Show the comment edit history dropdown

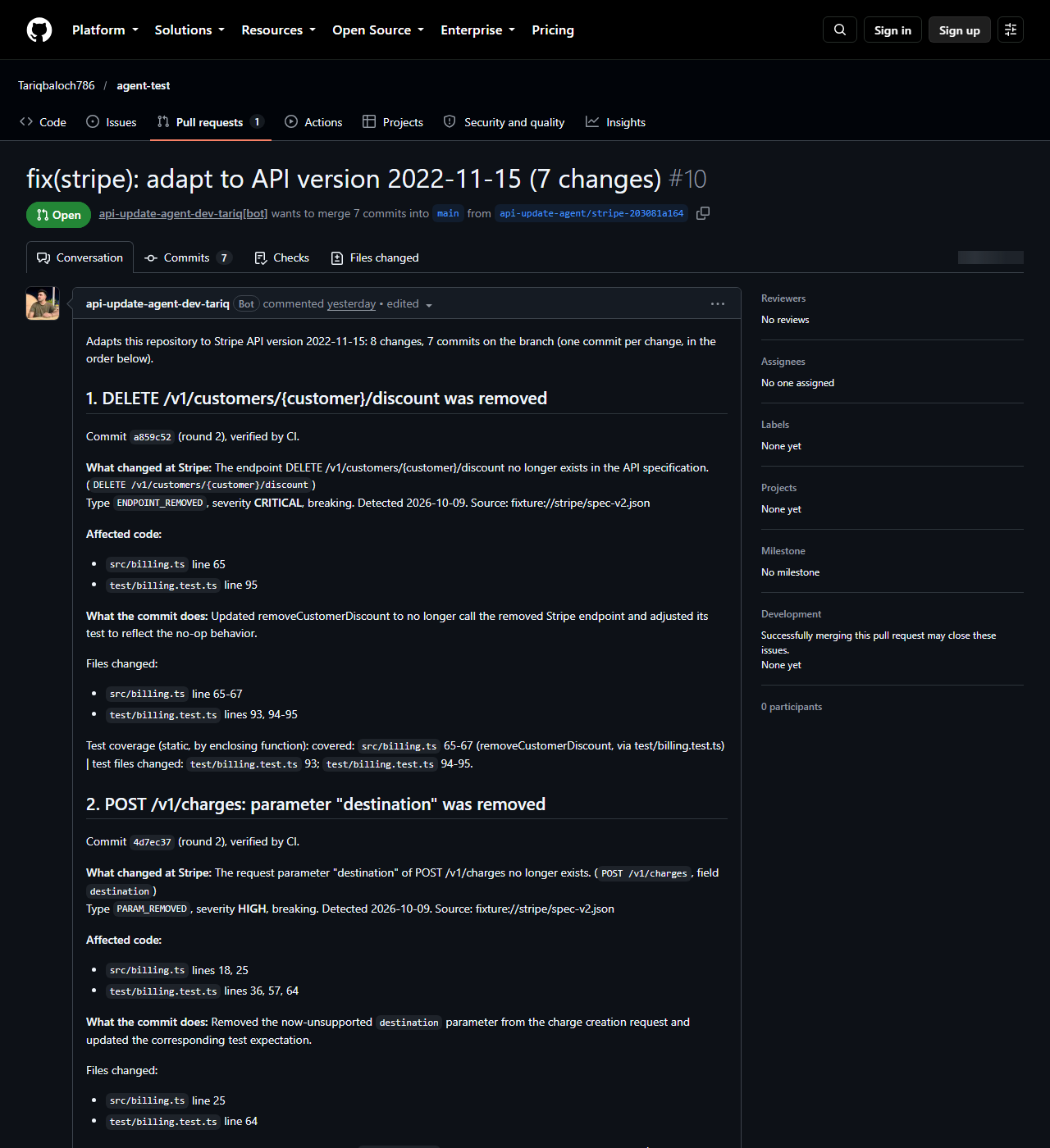(409, 304)
